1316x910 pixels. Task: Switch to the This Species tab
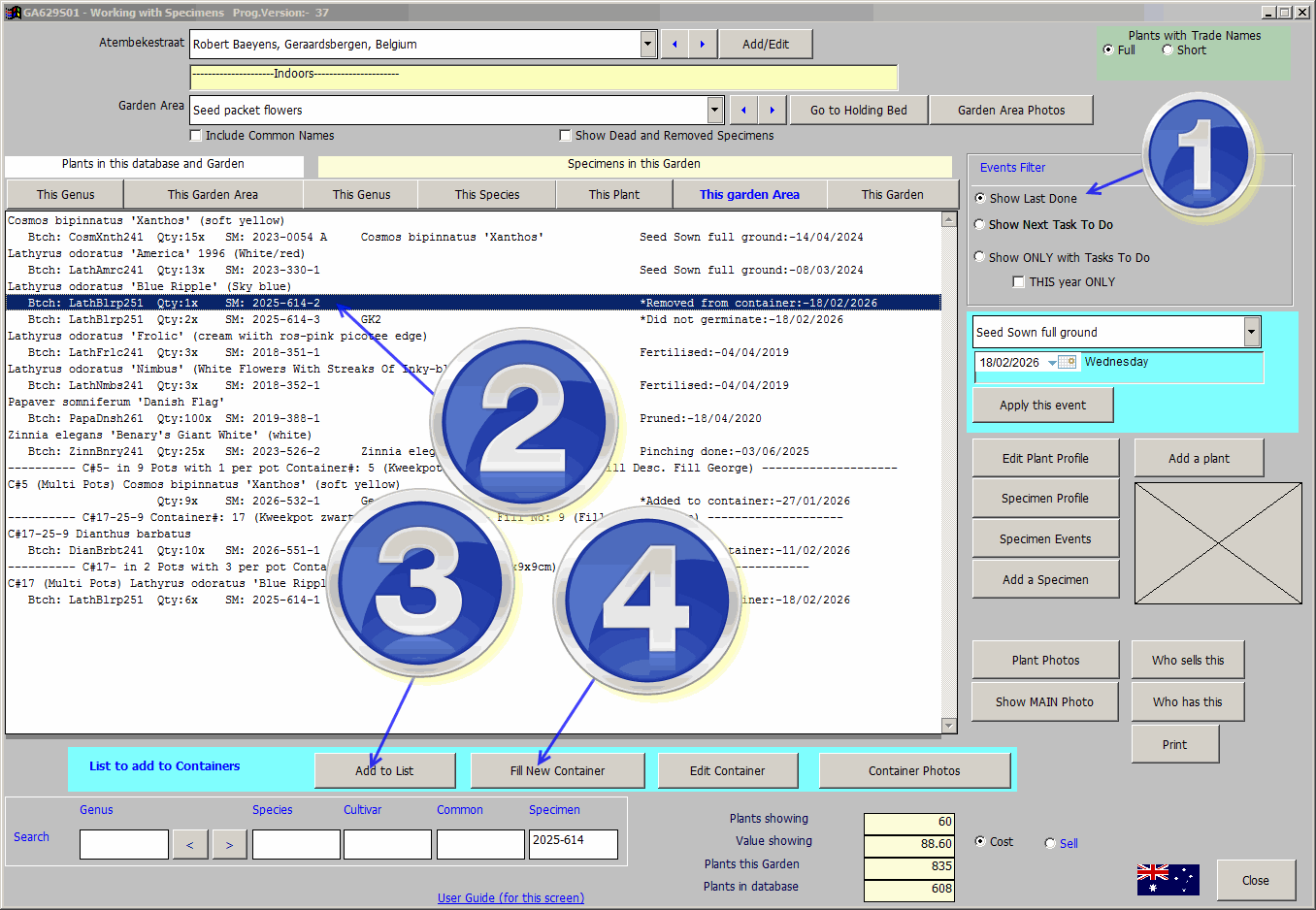coord(487,195)
